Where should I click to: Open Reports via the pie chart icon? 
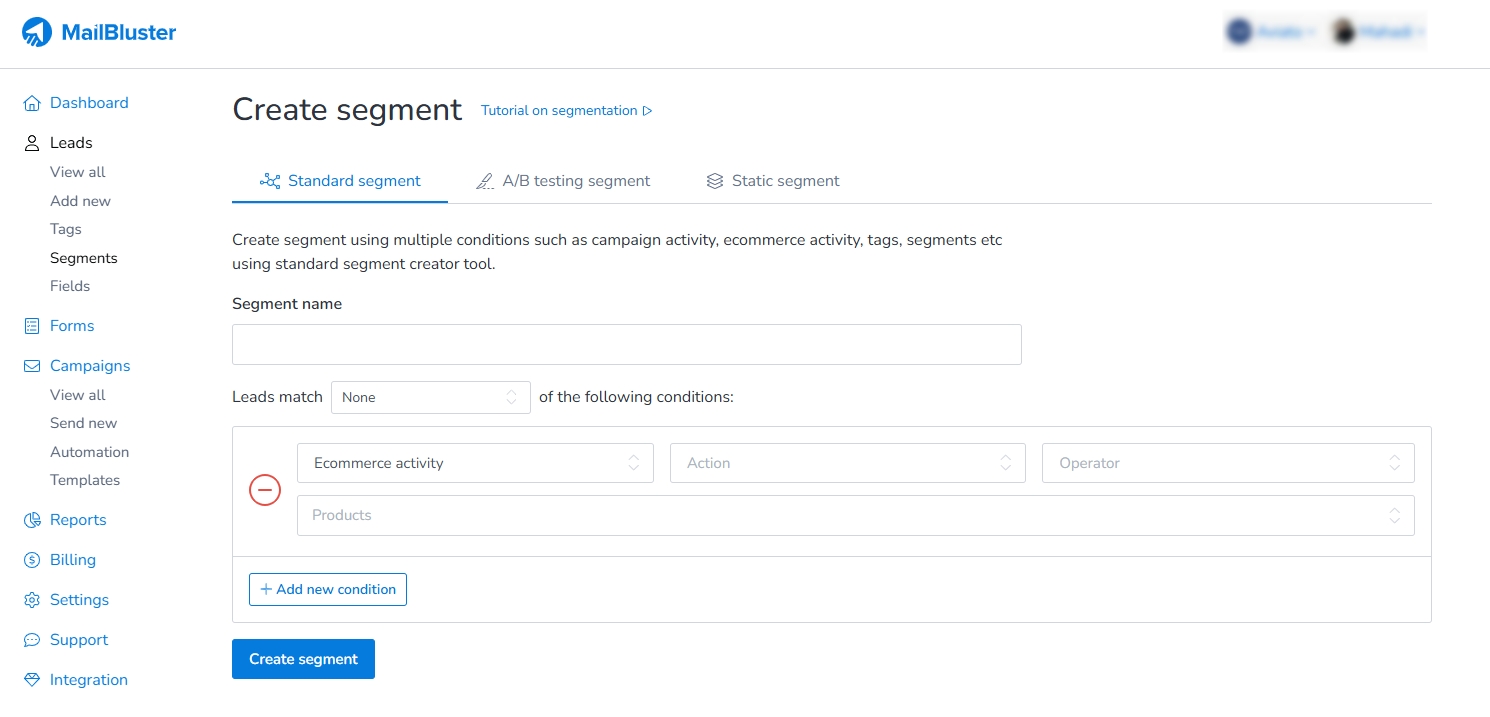(32, 520)
